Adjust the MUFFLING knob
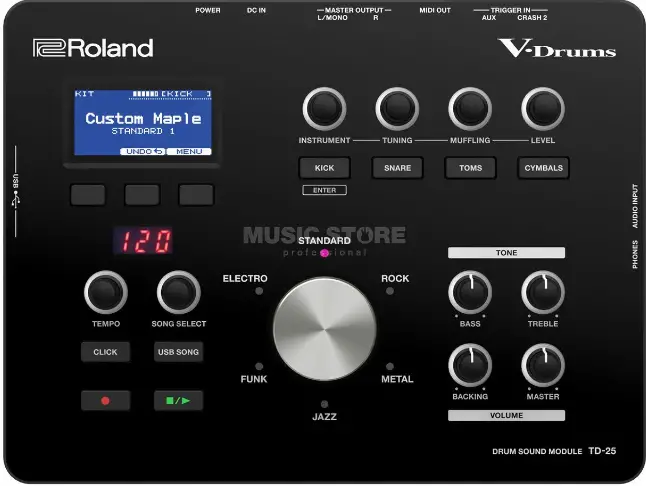Viewport: 646px width, 486px height. [x=470, y=109]
